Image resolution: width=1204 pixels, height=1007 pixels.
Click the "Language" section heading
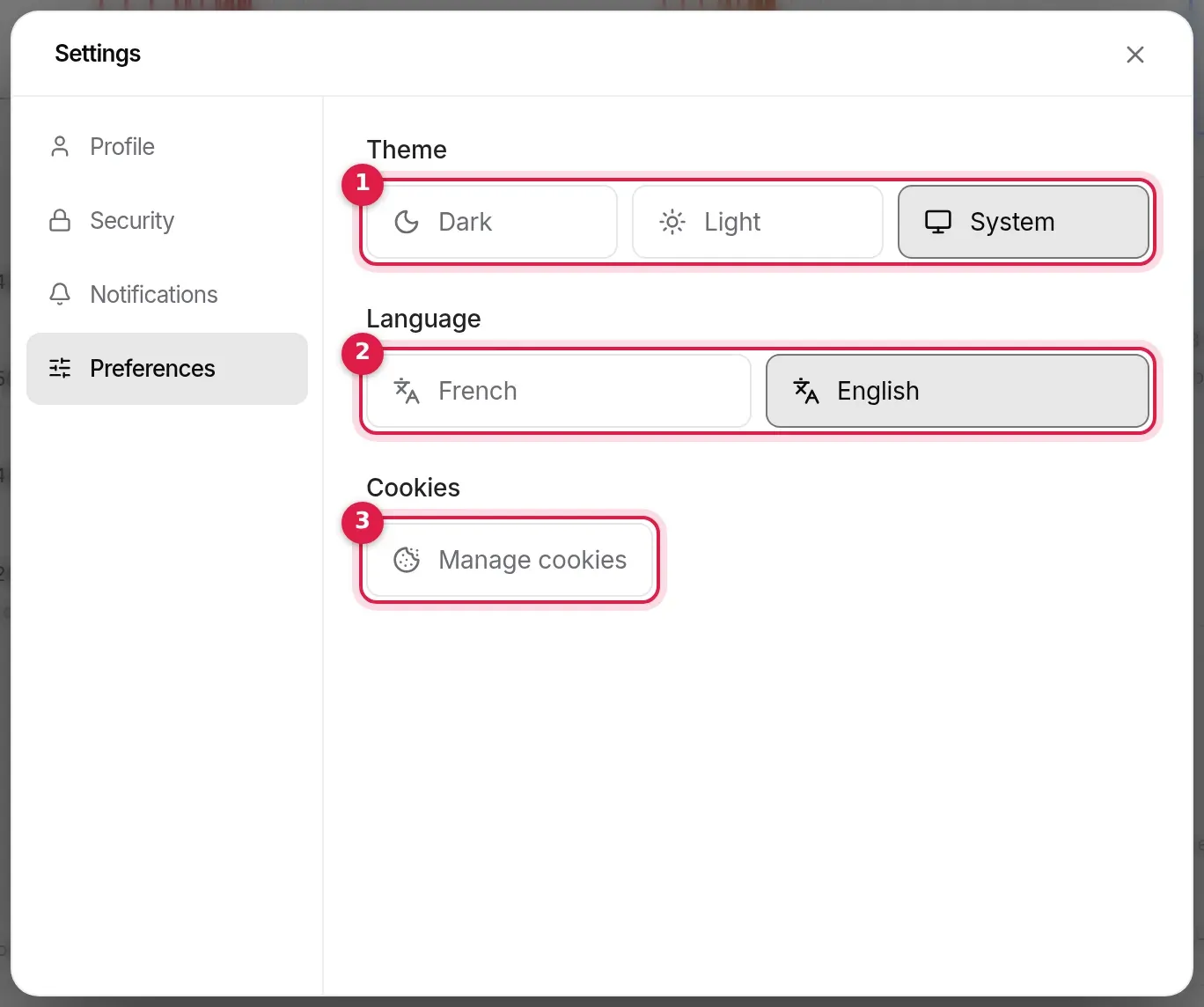[x=423, y=319]
